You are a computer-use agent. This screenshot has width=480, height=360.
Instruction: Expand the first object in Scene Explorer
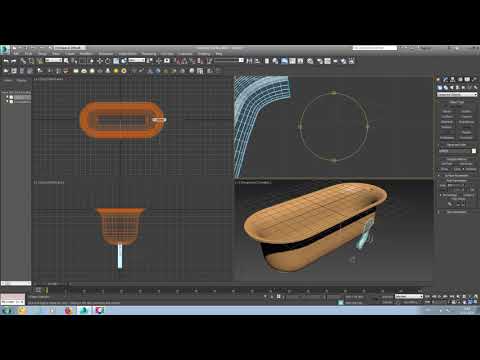7,97
